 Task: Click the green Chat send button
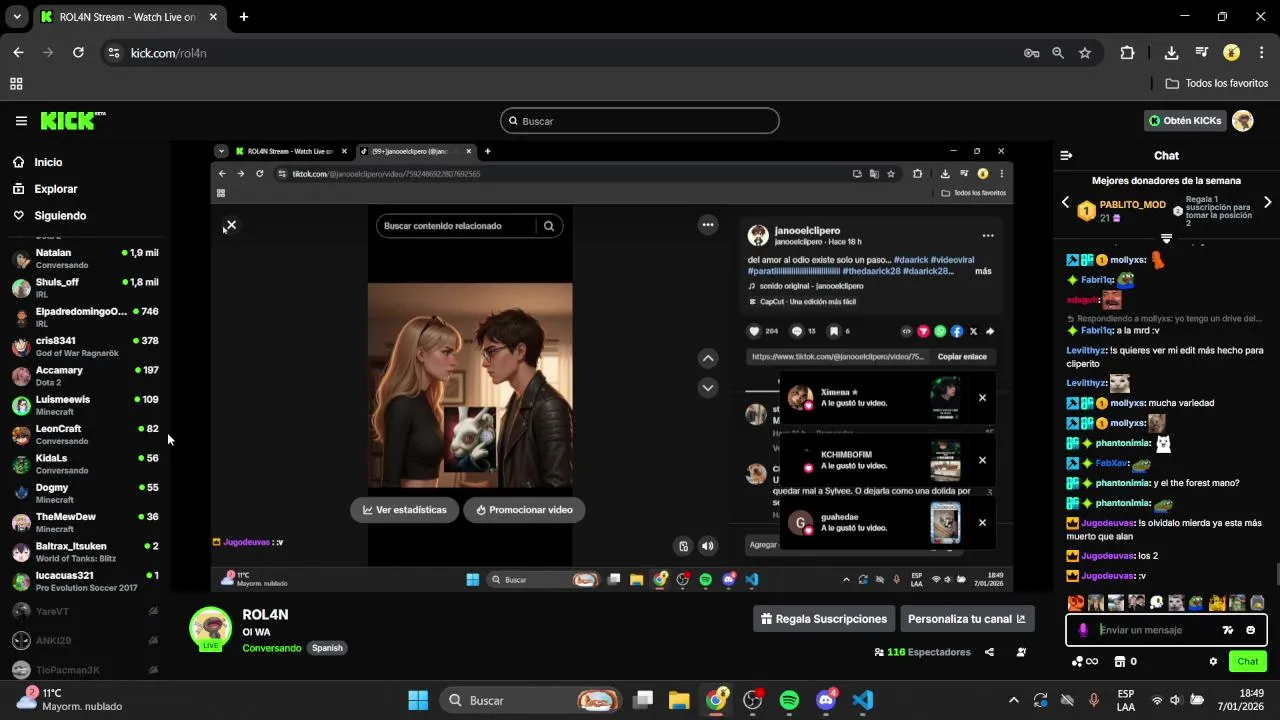pyautogui.click(x=1248, y=661)
